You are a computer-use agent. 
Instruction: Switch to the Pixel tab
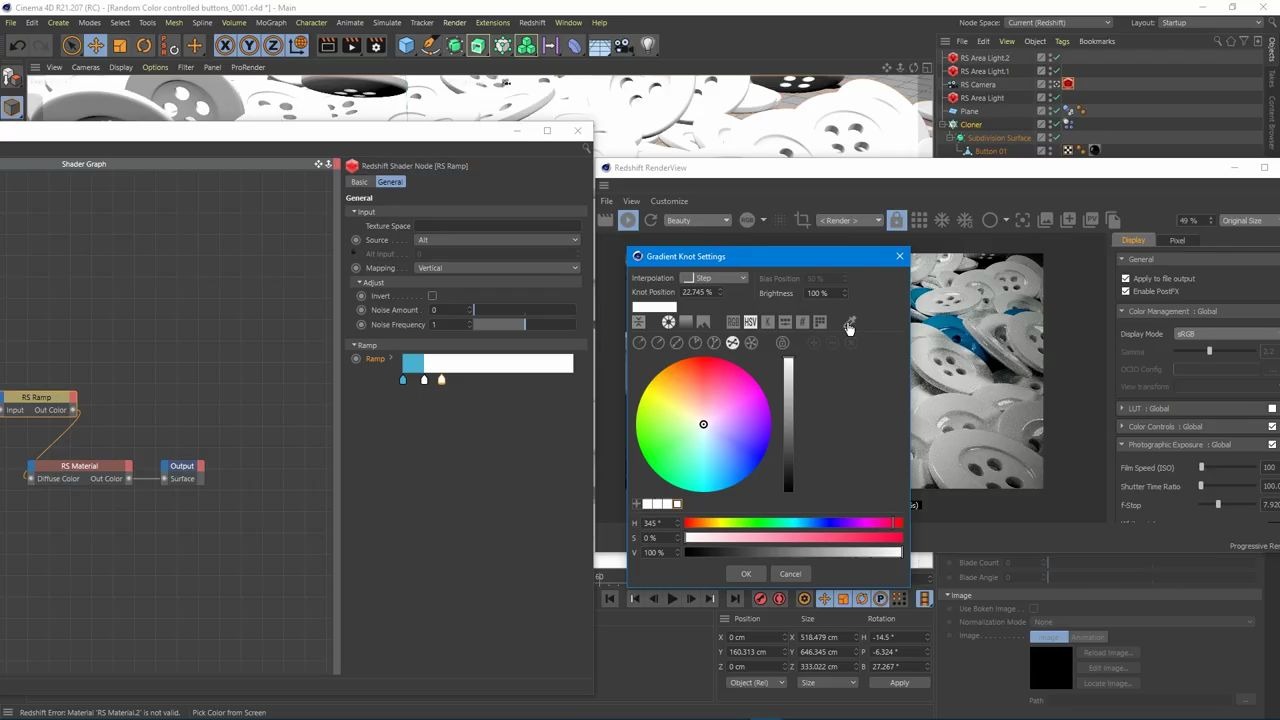coord(1177,240)
